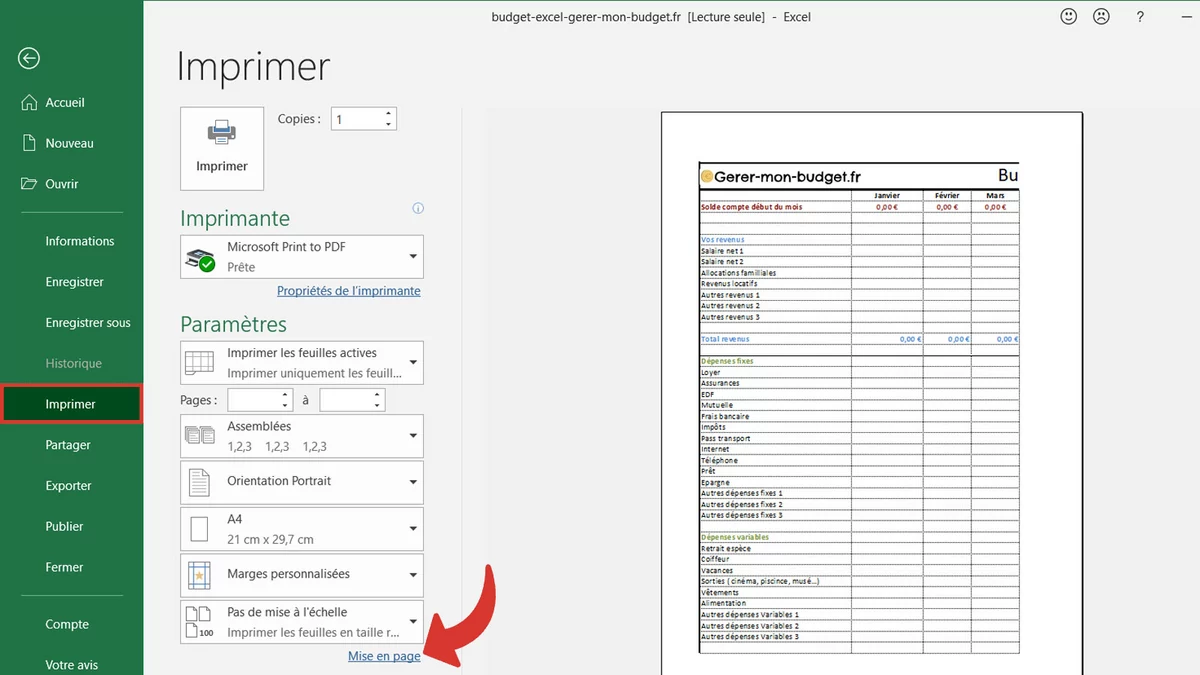Click 'Total revenus' row in preview

[x=858, y=339]
